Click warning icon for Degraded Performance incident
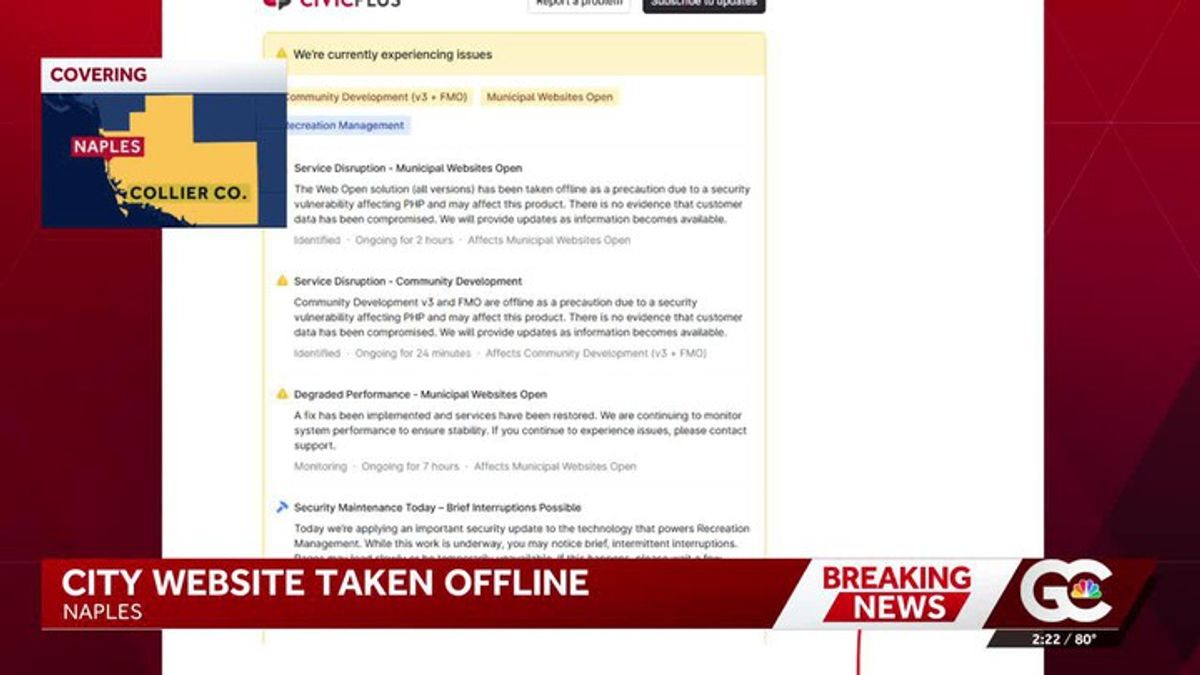The height and width of the screenshot is (675, 1200). coord(282,394)
